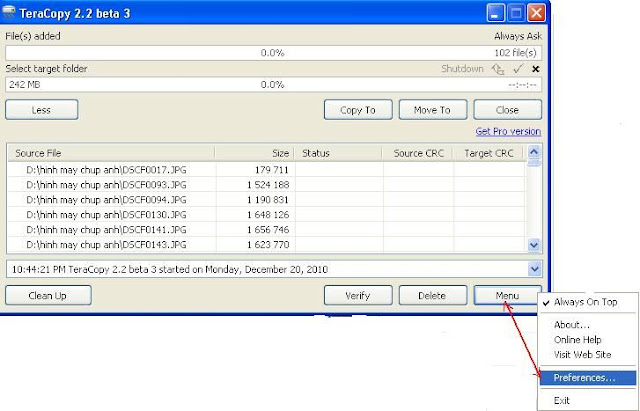Click the Clean Up button
This screenshot has width=640, height=411.
point(48,295)
